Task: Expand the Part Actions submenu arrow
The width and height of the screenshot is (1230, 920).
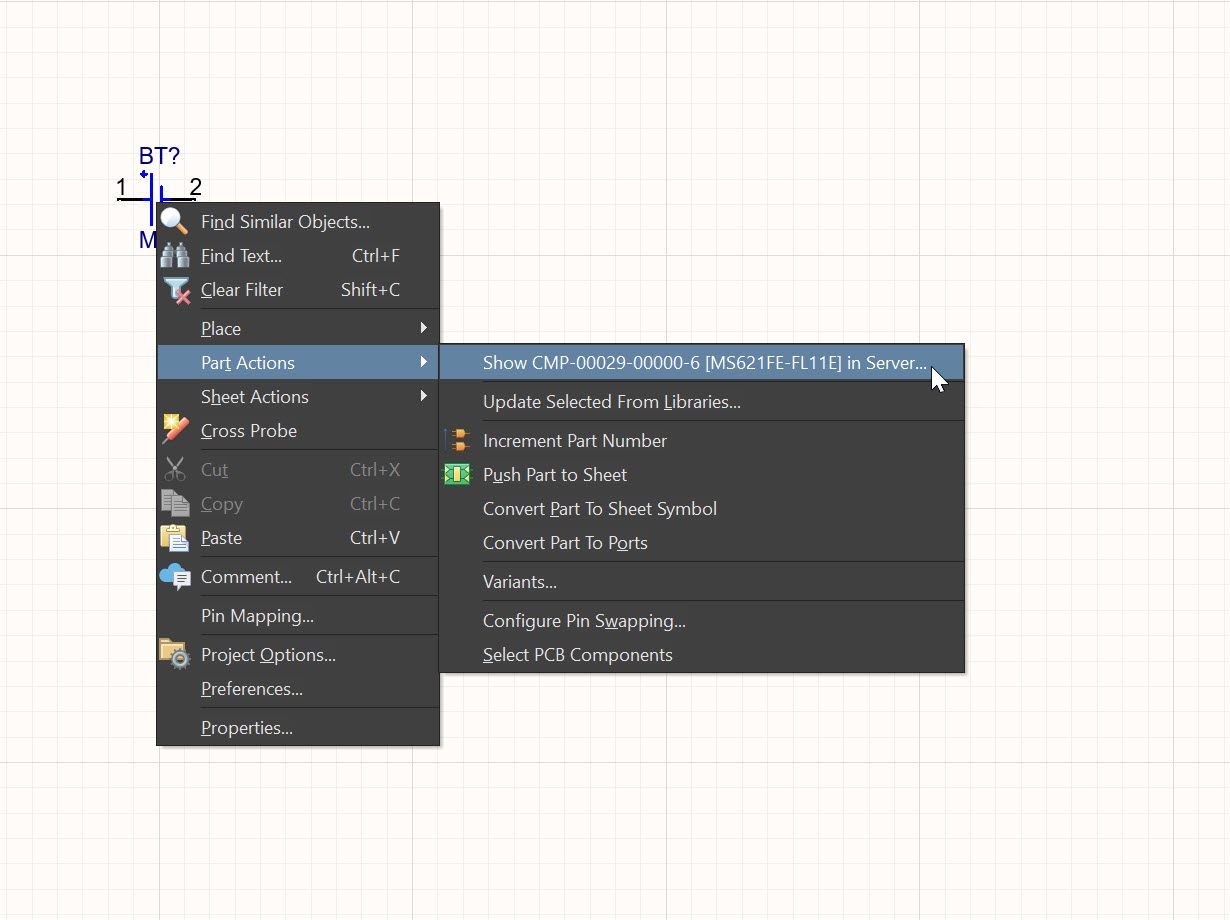Action: [x=424, y=362]
